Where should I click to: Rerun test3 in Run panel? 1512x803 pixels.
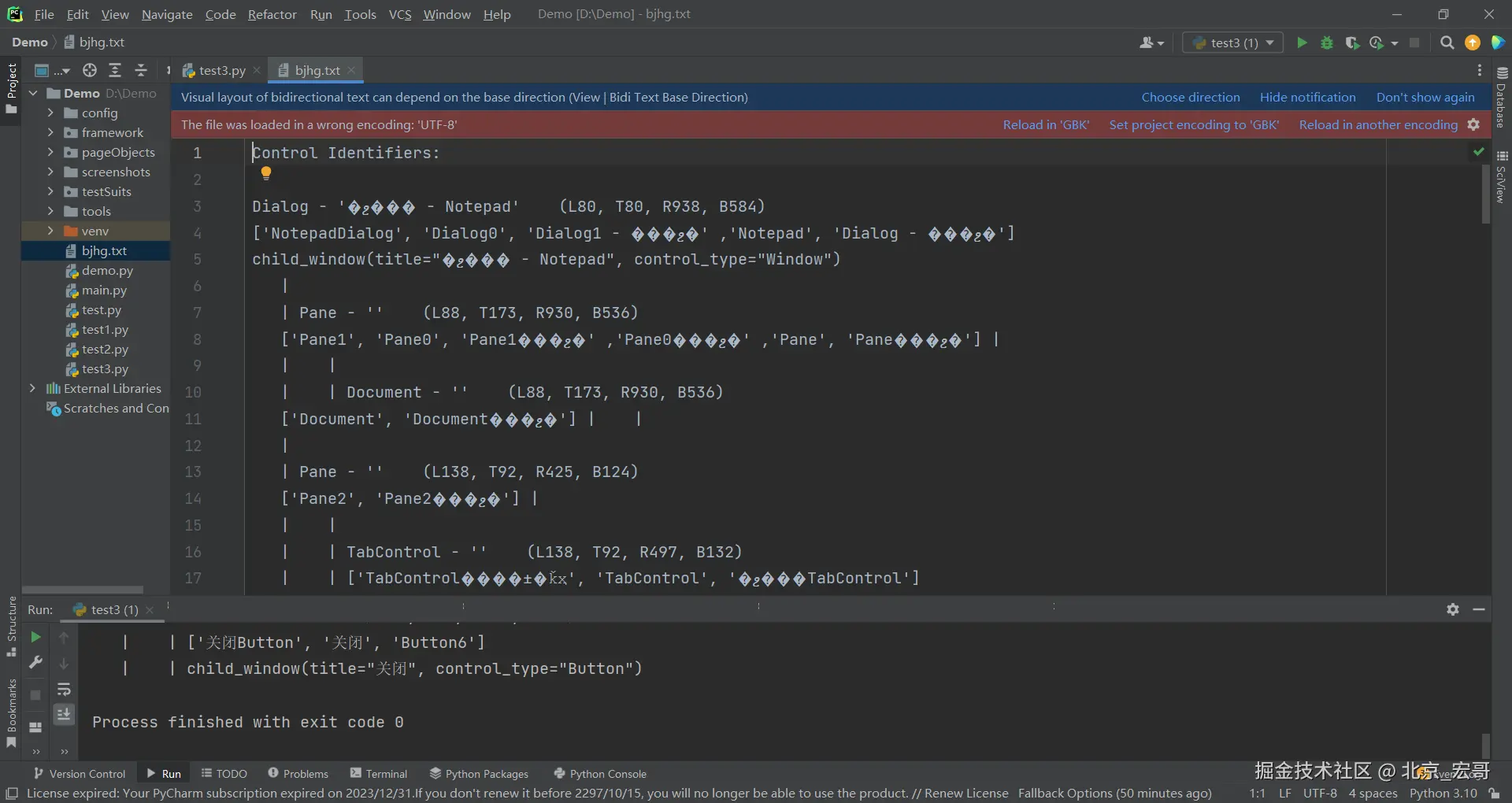point(35,637)
